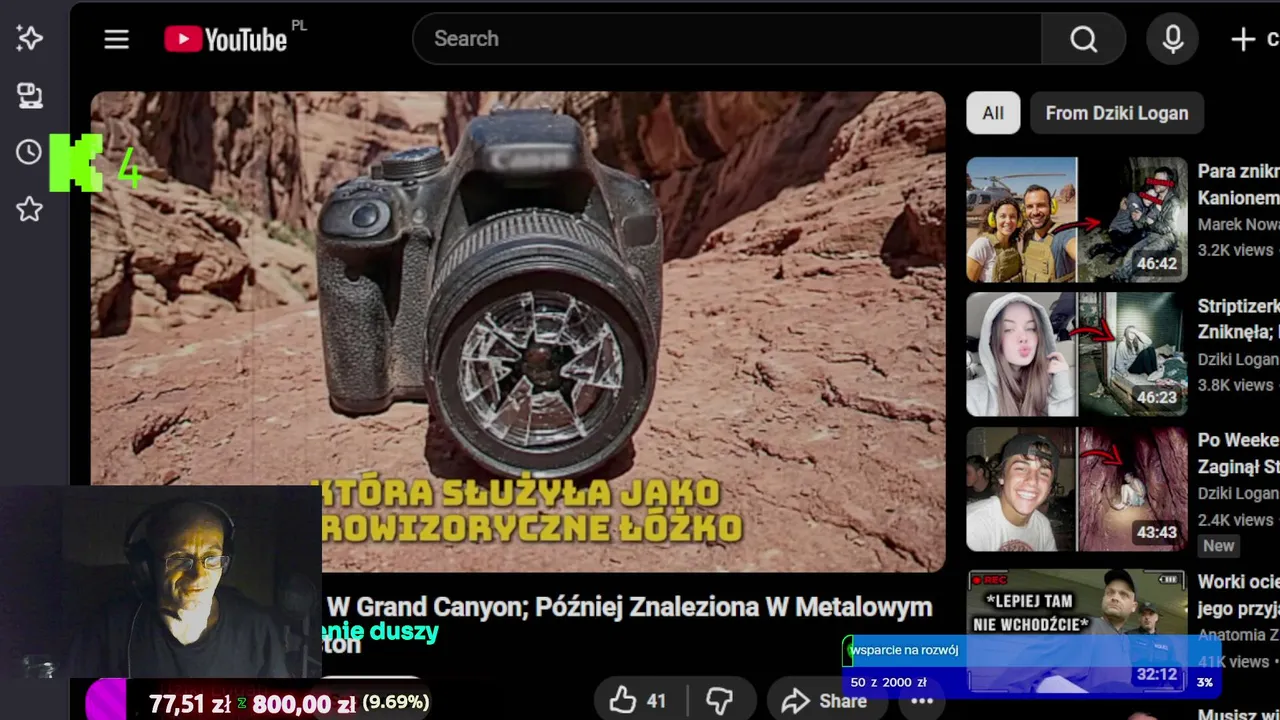Open more actions three-dot menu

tap(922, 700)
